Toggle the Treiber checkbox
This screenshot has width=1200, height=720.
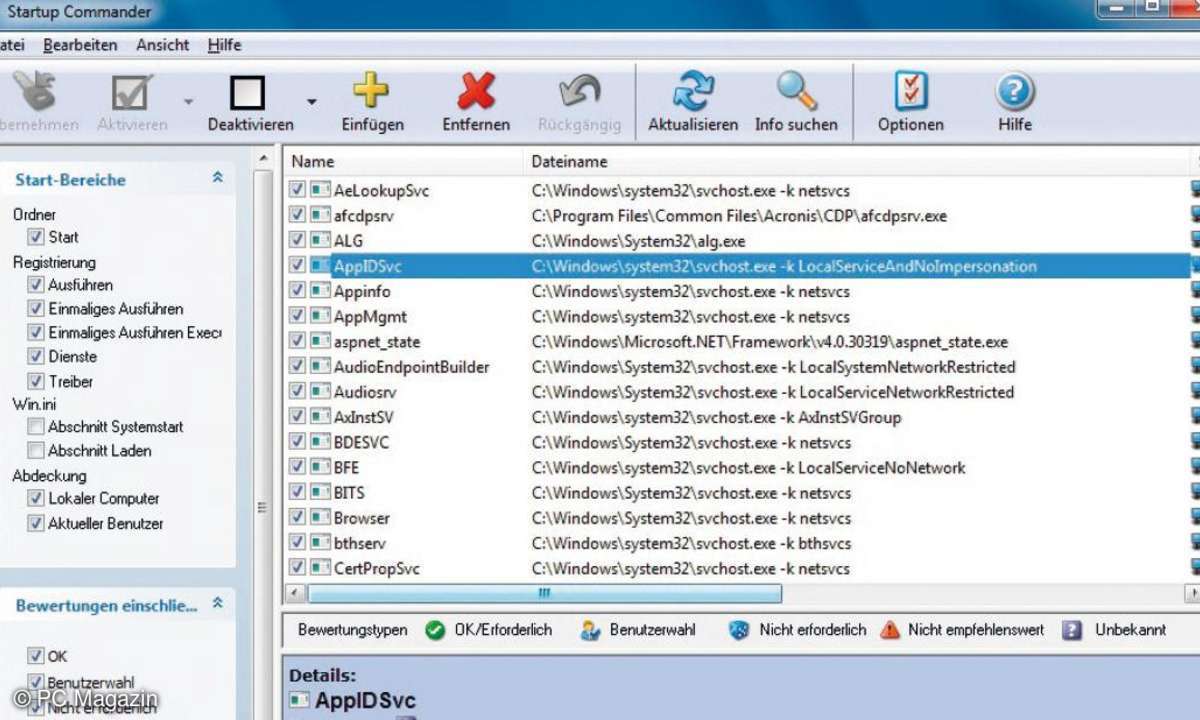point(37,381)
